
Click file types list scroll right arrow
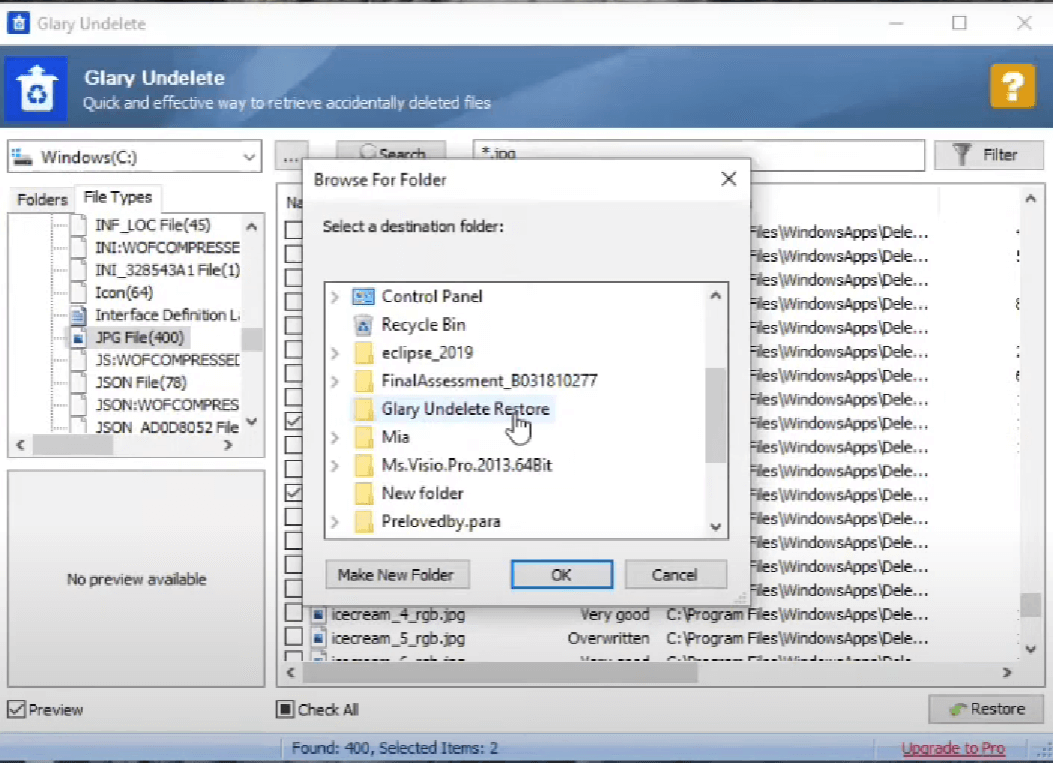point(228,445)
